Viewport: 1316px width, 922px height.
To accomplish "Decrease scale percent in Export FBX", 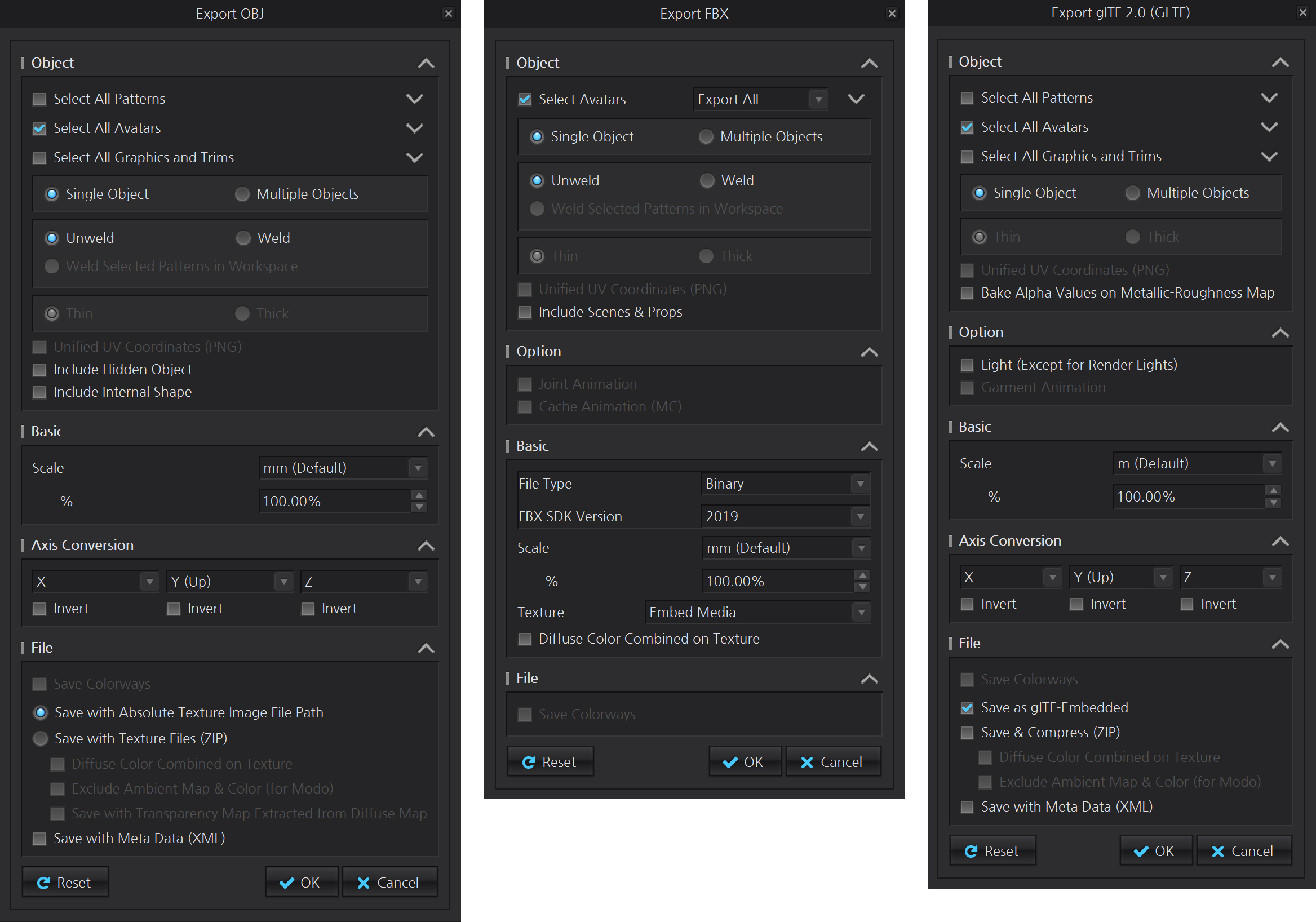I will [863, 587].
